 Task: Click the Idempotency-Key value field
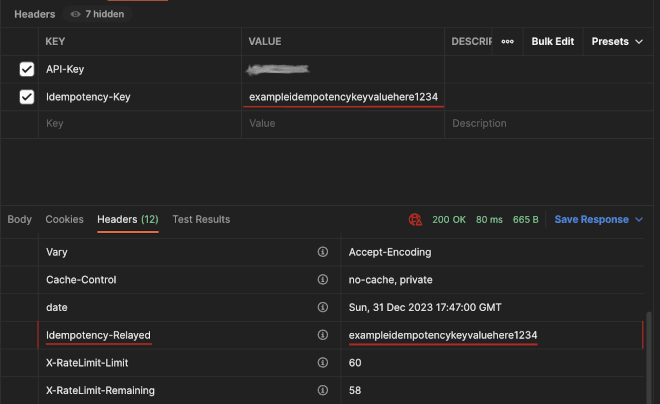pos(343,97)
